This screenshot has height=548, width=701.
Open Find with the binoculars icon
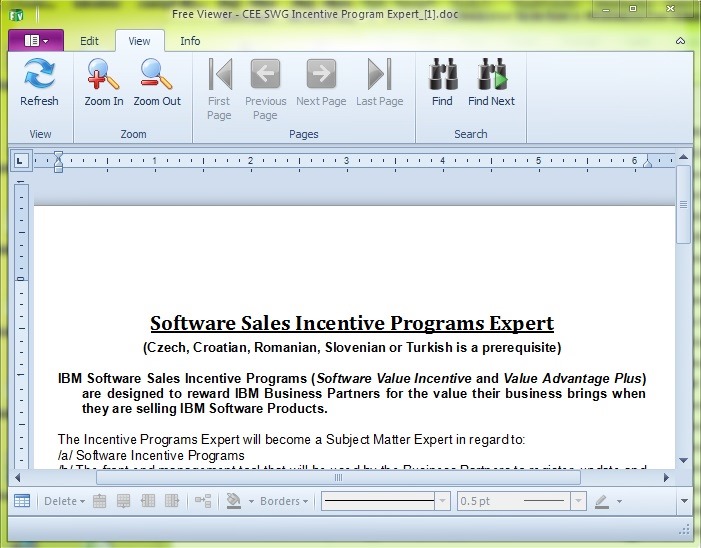click(x=443, y=74)
